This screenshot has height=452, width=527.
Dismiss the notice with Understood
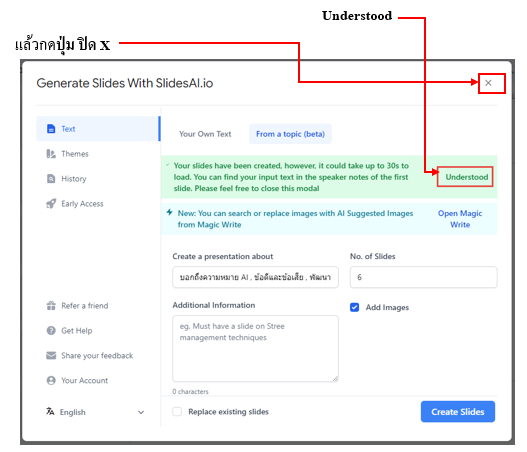[466, 177]
